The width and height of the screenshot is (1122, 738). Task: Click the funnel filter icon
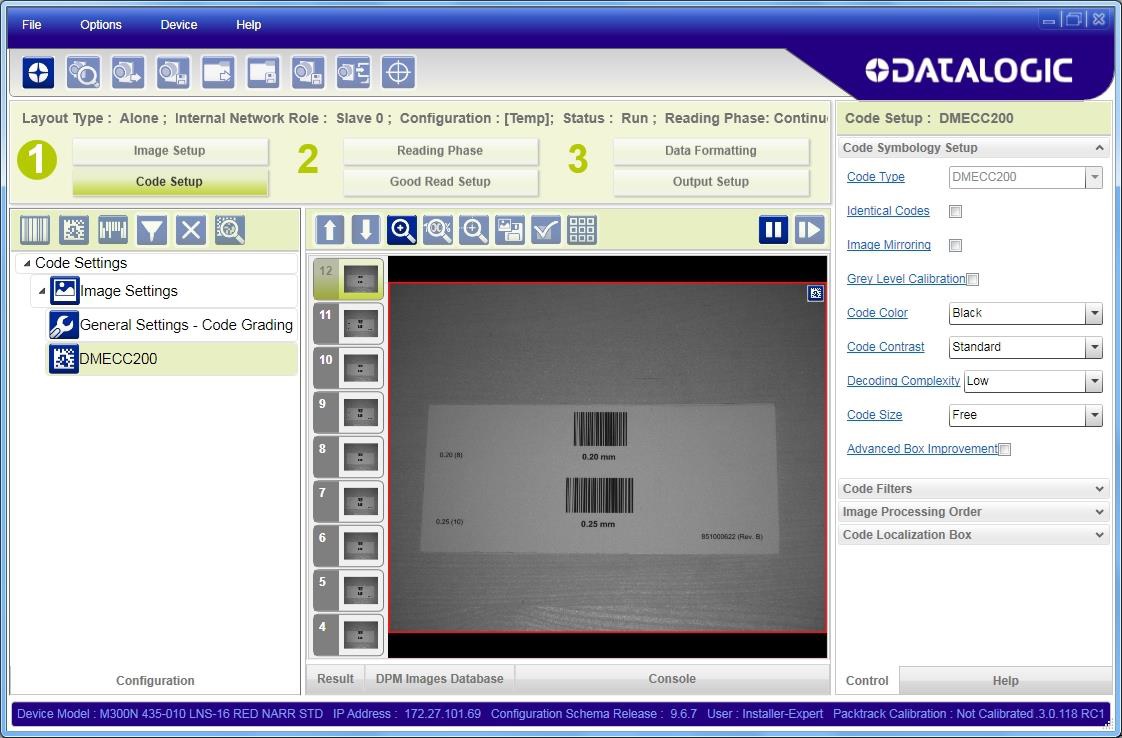click(152, 230)
